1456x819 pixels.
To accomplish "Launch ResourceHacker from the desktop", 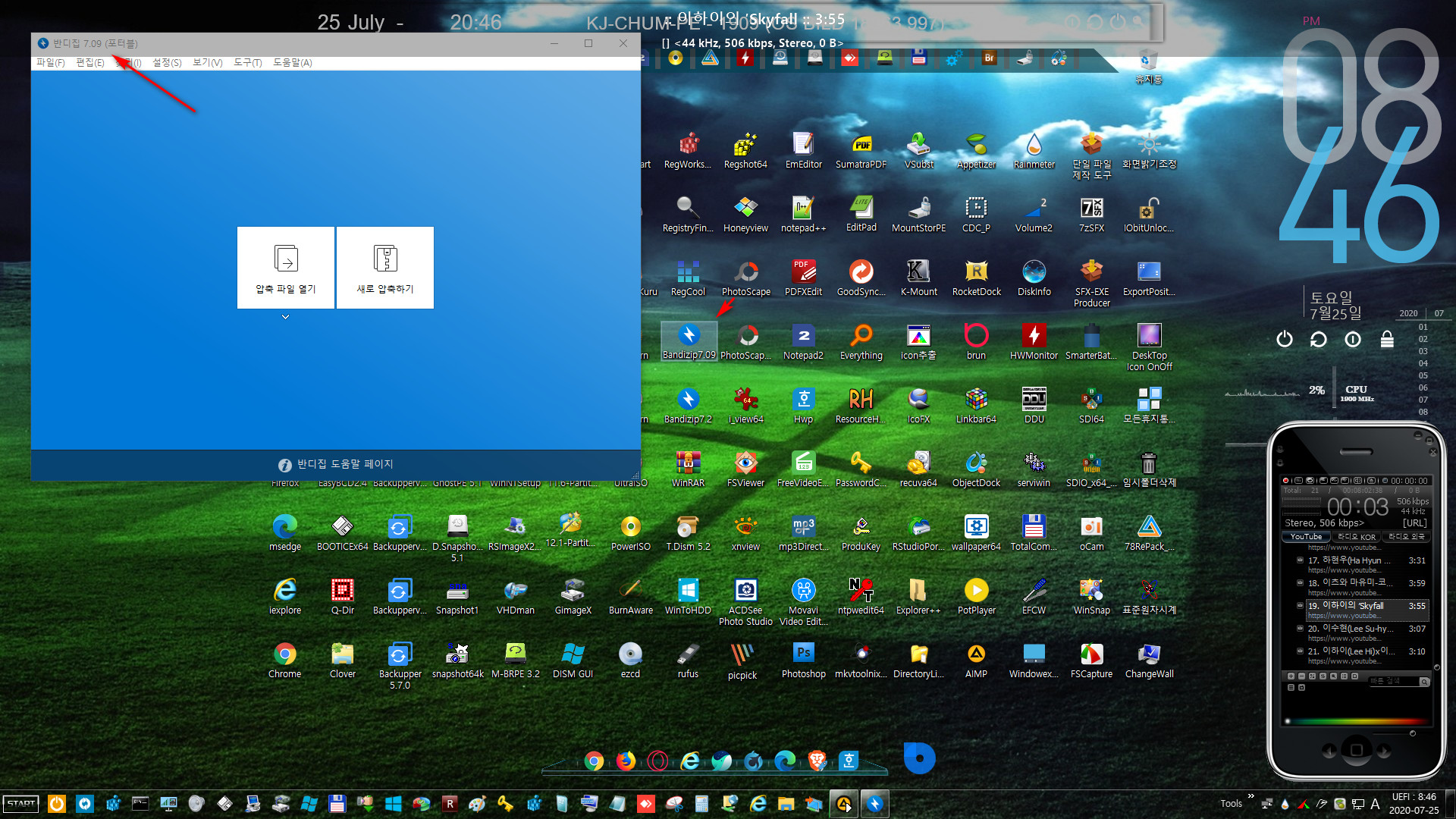I will tap(861, 406).
